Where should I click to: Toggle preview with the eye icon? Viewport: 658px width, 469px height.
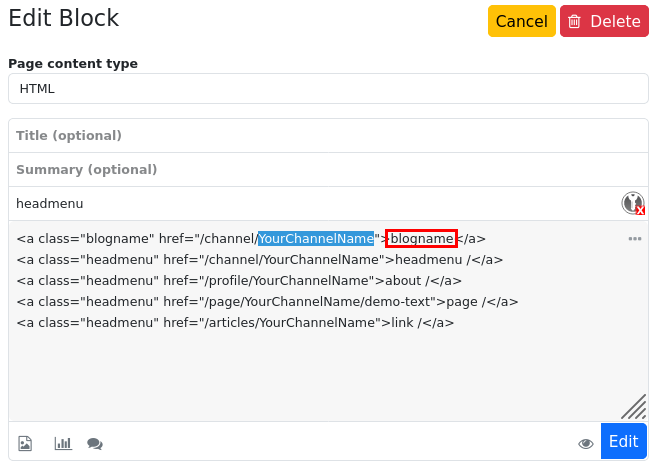(586, 443)
